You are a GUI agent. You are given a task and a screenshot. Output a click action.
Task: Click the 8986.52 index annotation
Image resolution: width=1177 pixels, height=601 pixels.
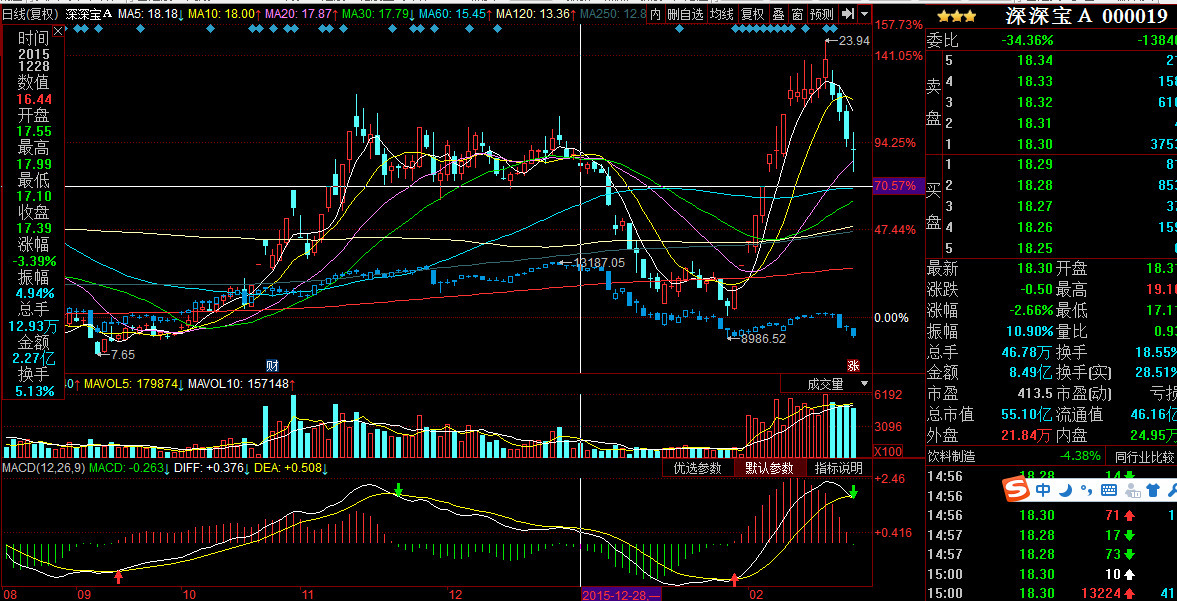(x=764, y=338)
